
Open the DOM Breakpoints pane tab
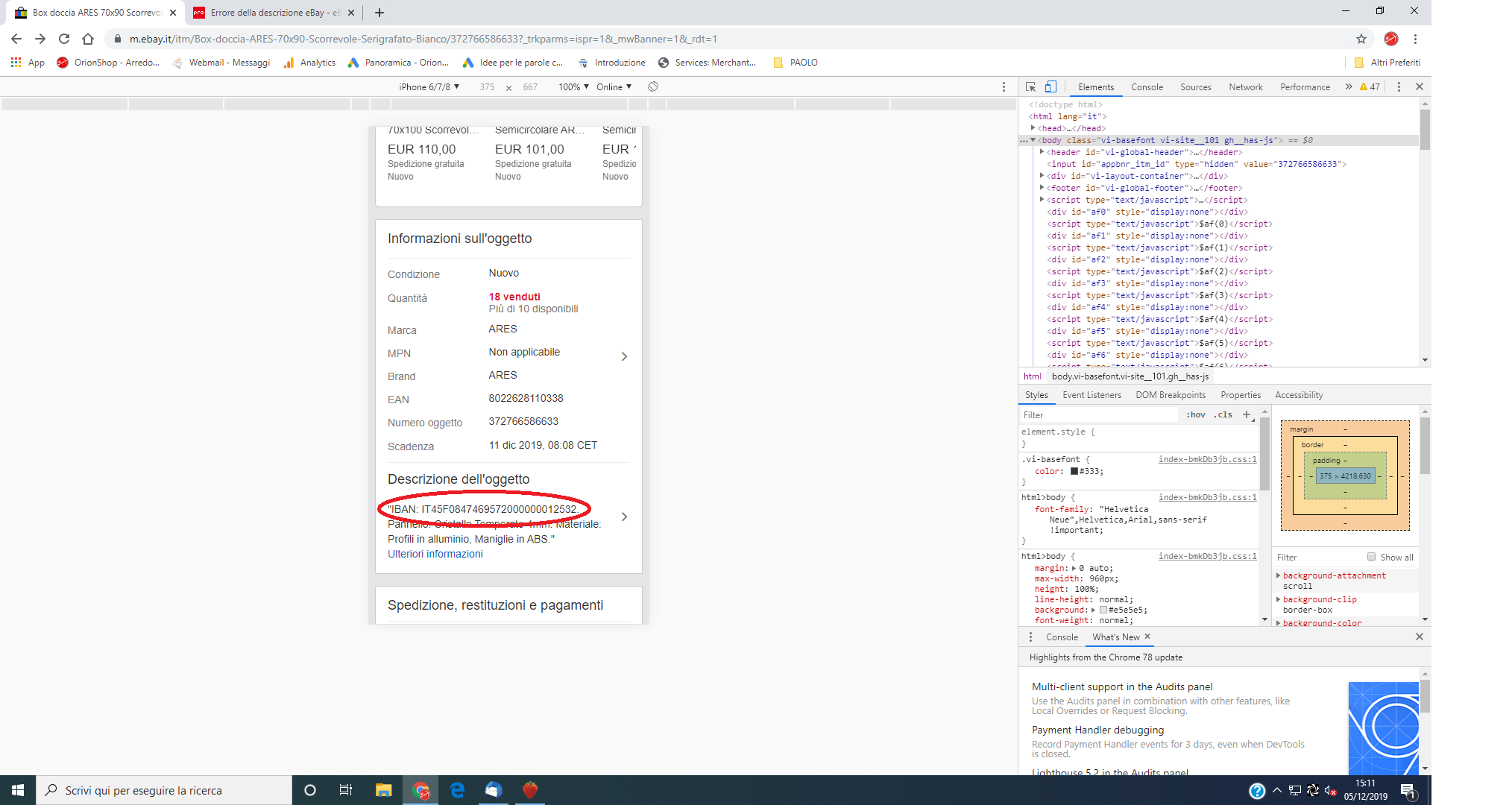(x=1171, y=395)
